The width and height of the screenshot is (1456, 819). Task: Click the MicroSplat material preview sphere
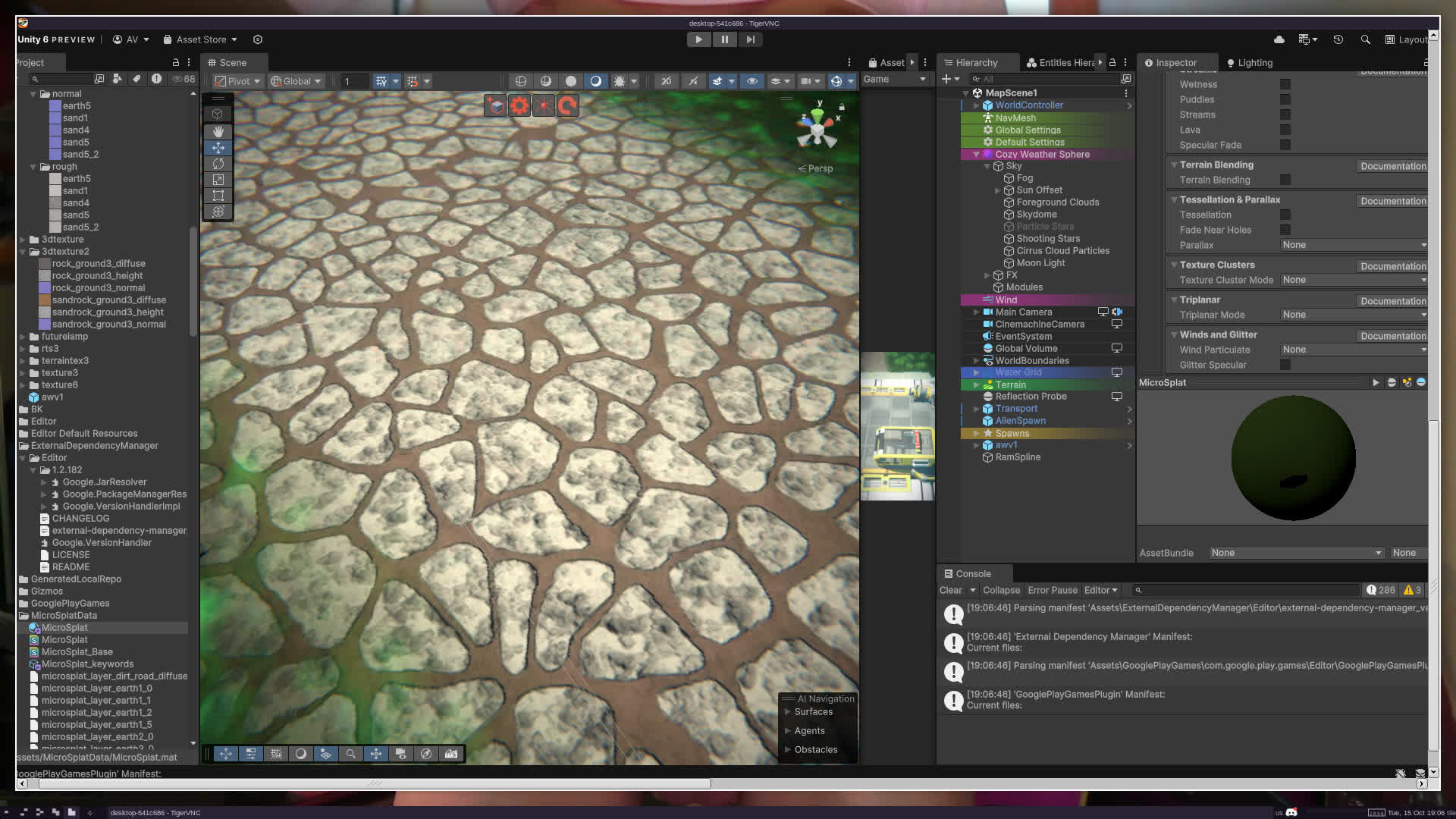coord(1293,457)
